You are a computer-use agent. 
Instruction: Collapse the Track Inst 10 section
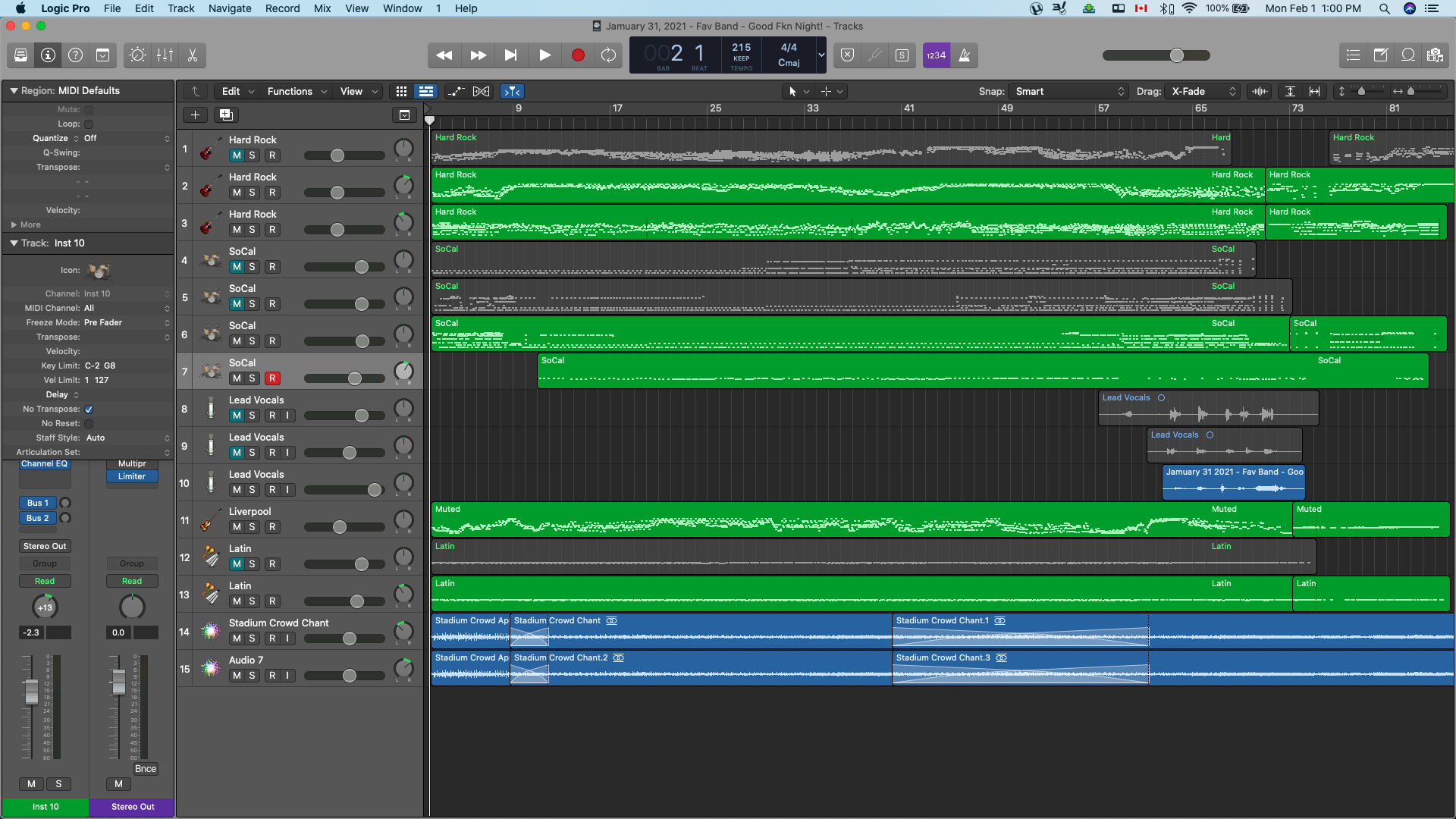[14, 243]
